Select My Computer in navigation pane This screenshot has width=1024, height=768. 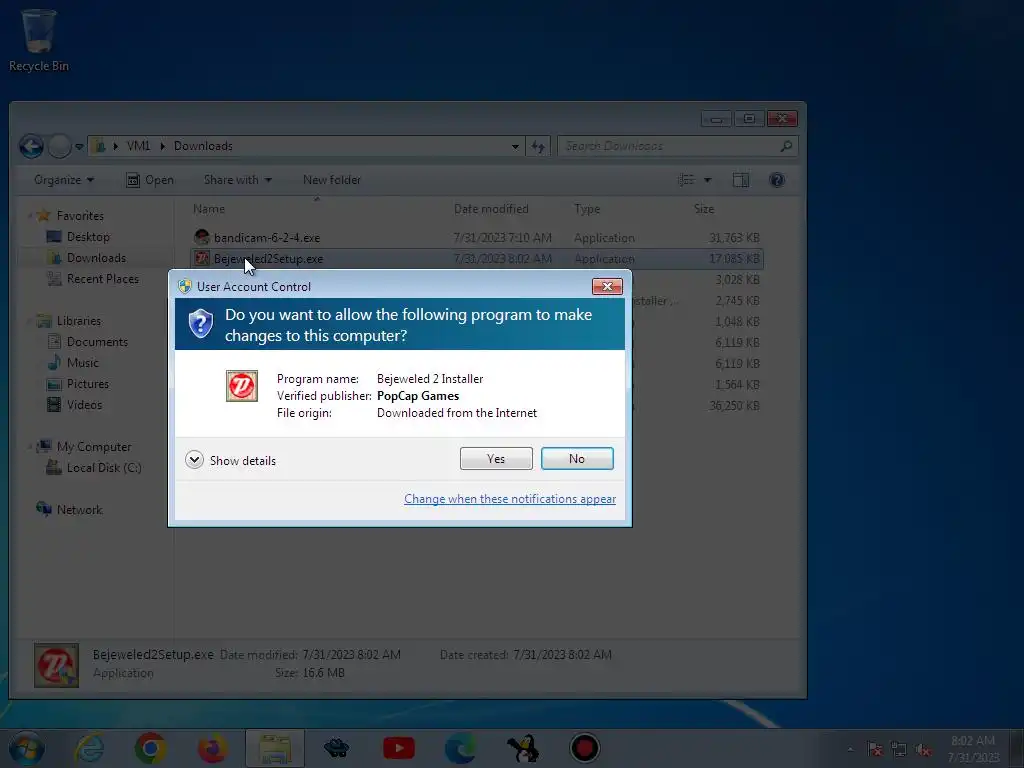pyautogui.click(x=93, y=447)
